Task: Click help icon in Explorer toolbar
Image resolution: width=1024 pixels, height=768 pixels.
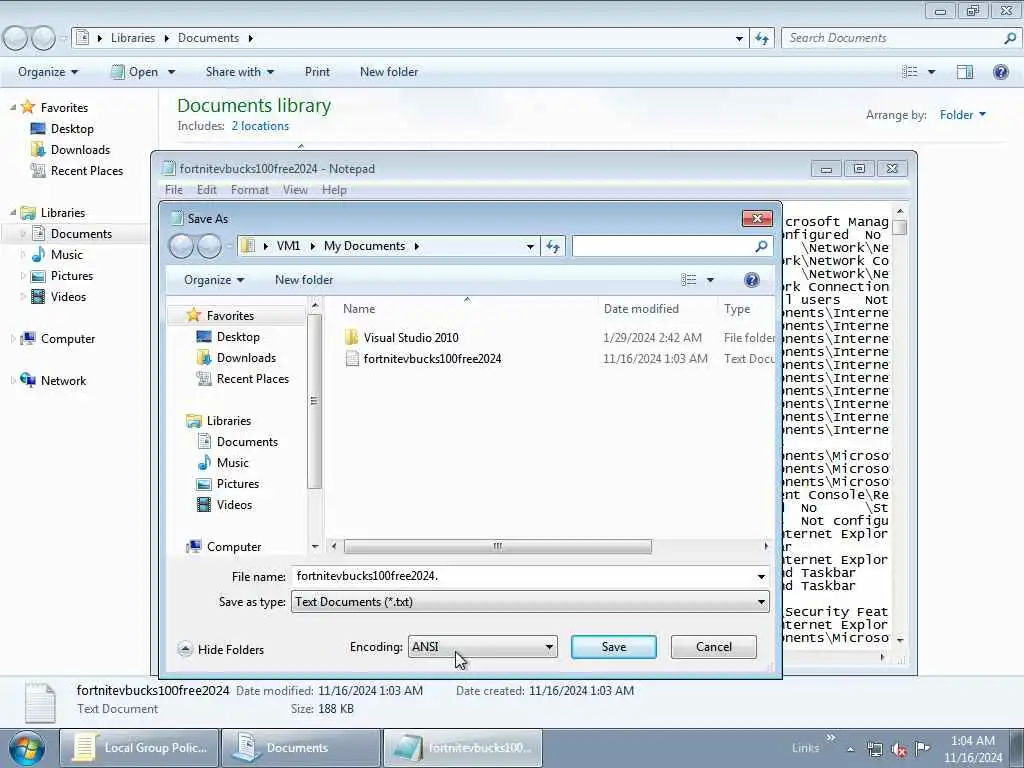Action: [1000, 72]
